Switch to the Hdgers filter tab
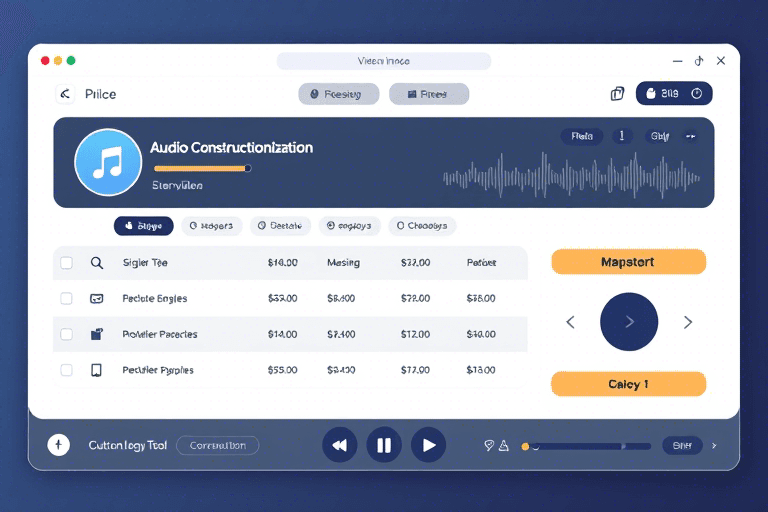The width and height of the screenshot is (768, 512). point(211,226)
